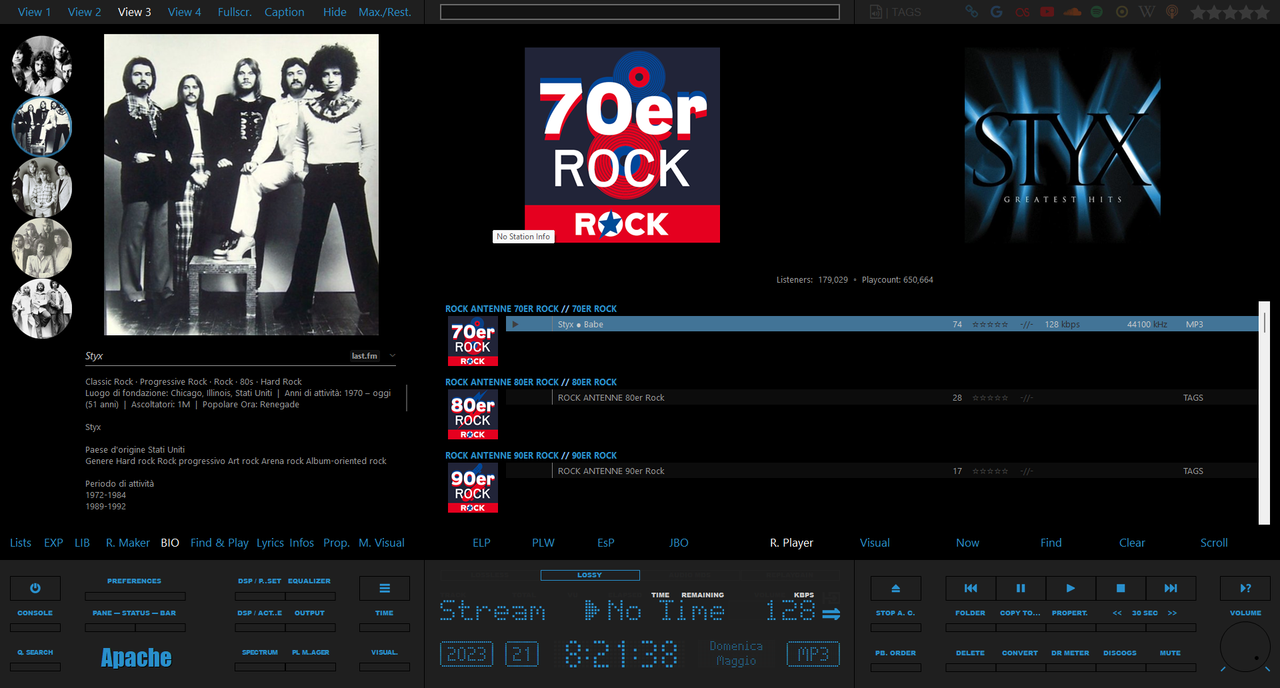This screenshot has height=688, width=1280.
Task: Click the top search input field
Action: click(x=640, y=12)
